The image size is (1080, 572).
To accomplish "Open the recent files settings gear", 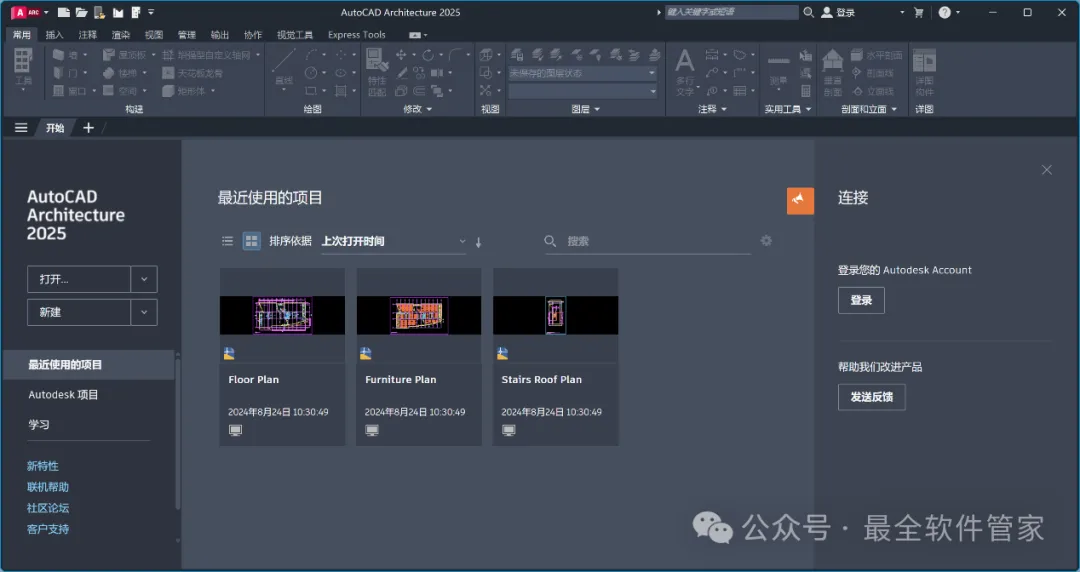I will click(766, 241).
